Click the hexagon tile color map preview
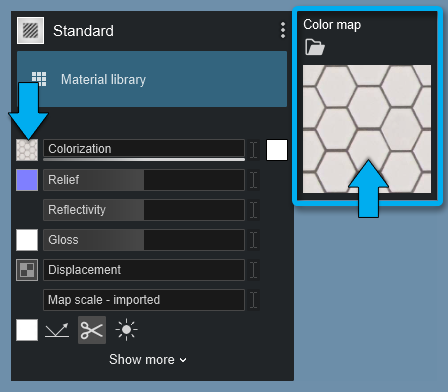This screenshot has width=448, height=392. click(x=367, y=129)
